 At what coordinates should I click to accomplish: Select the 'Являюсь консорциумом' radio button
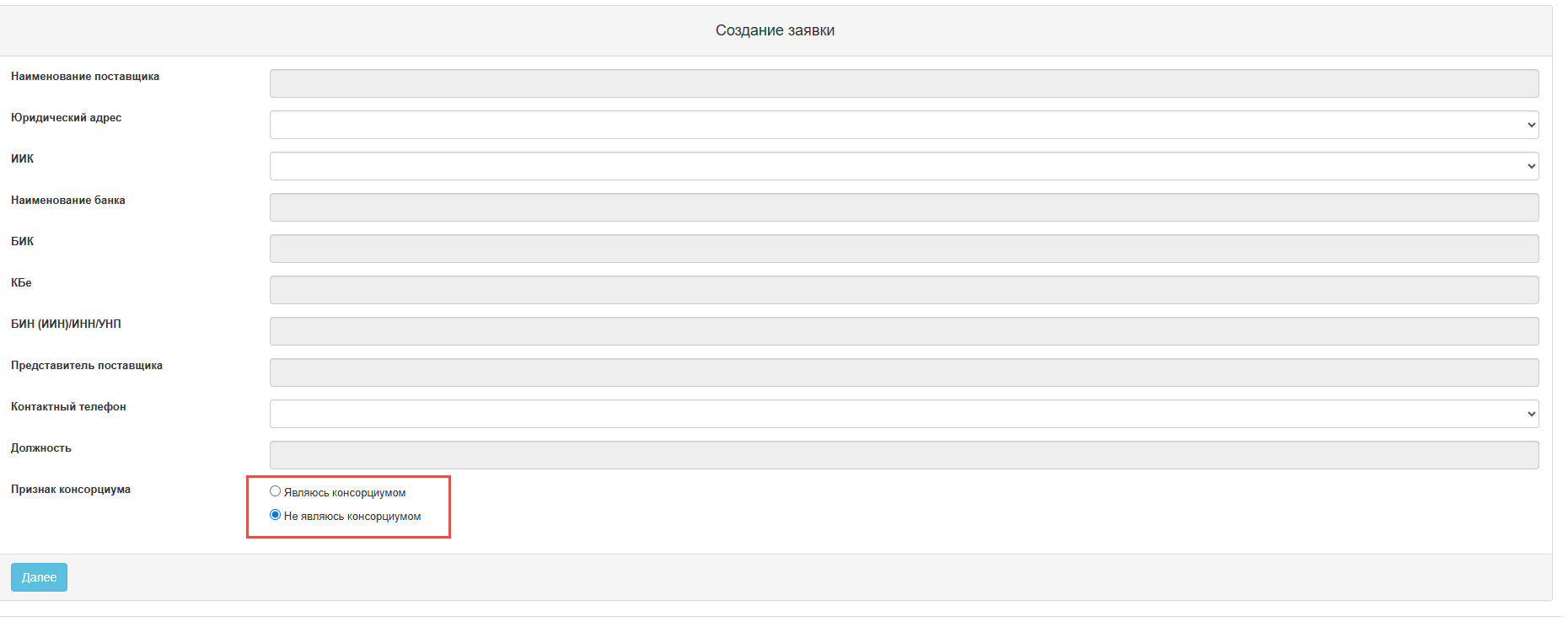click(275, 491)
